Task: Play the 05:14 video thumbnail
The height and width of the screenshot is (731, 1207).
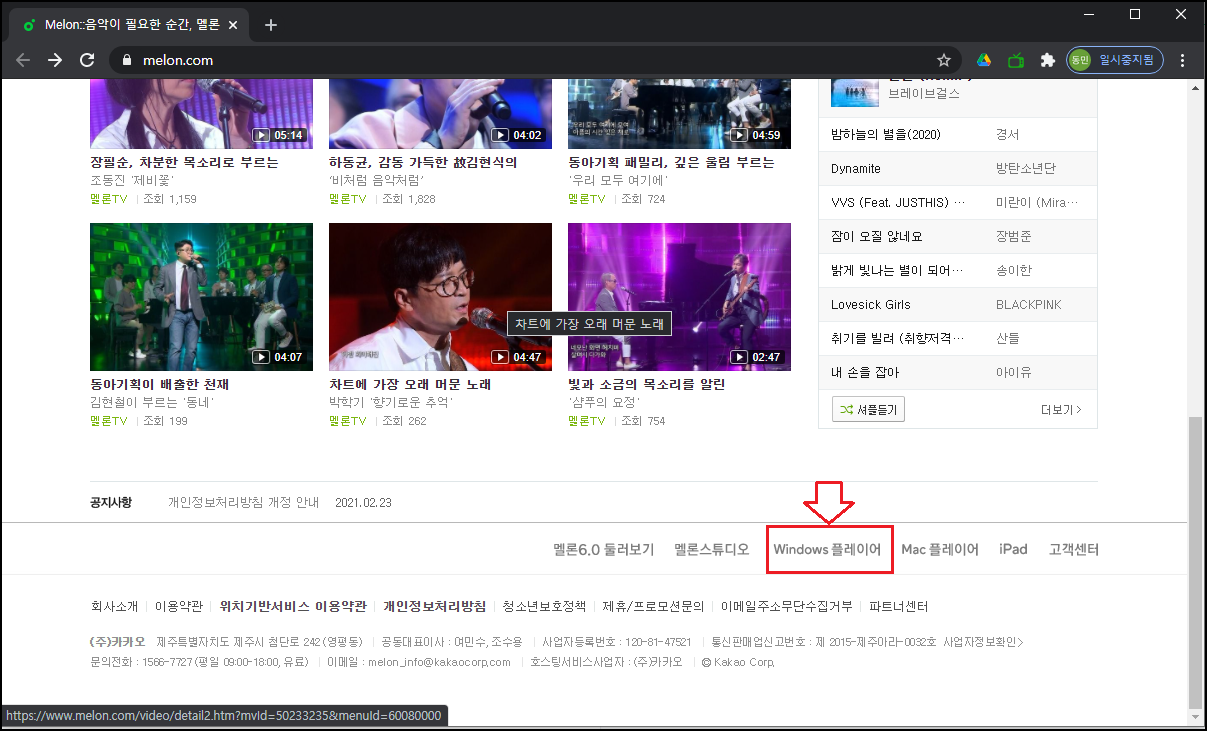Action: point(201,112)
